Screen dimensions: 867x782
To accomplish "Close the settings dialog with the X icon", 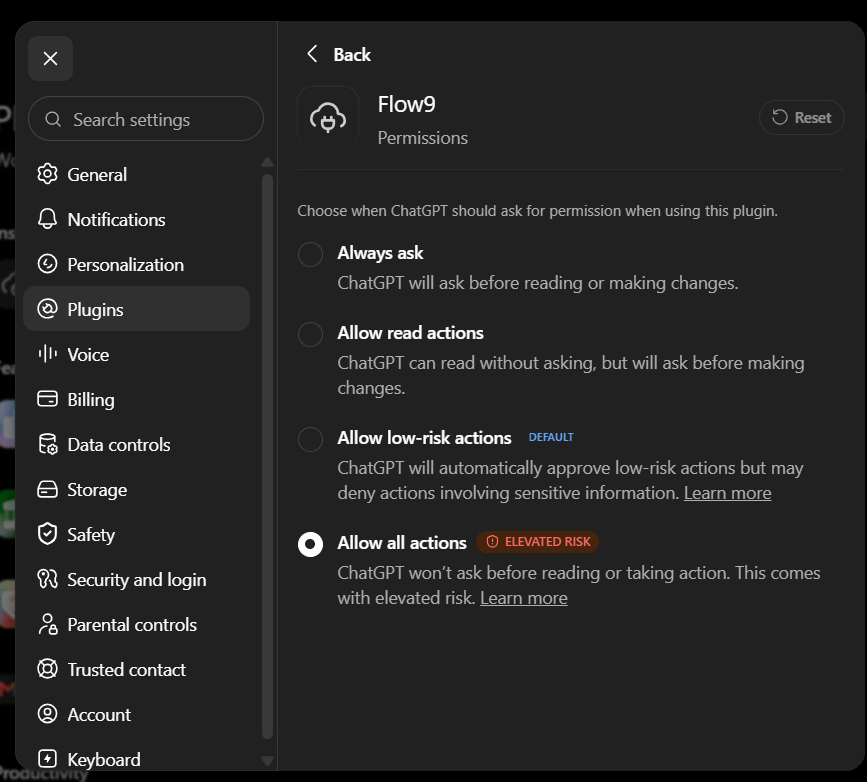I will click(50, 59).
